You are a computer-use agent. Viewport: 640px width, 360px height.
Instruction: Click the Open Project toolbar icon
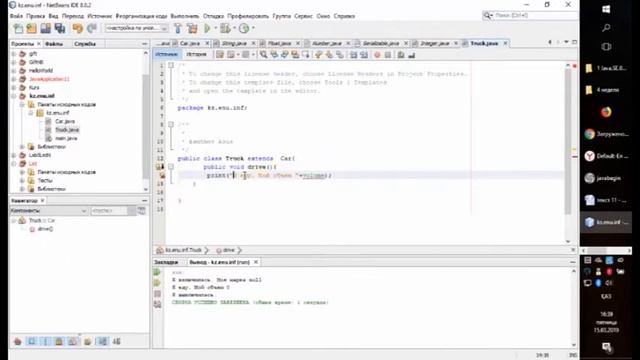(46, 28)
